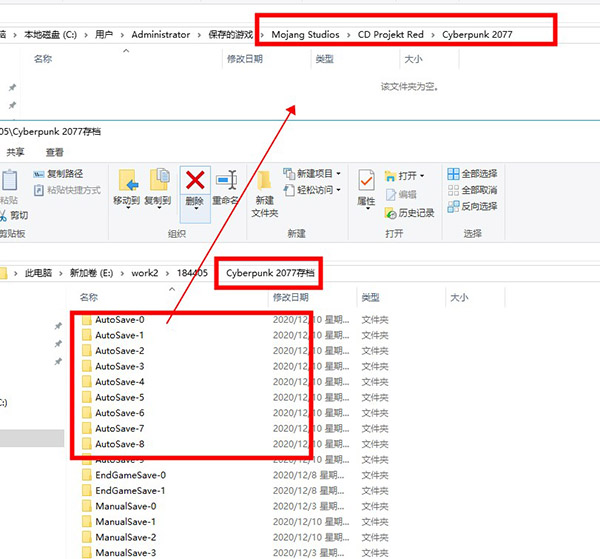Click the 用户 breadcrumb segment
The image size is (600, 559).
click(104, 35)
